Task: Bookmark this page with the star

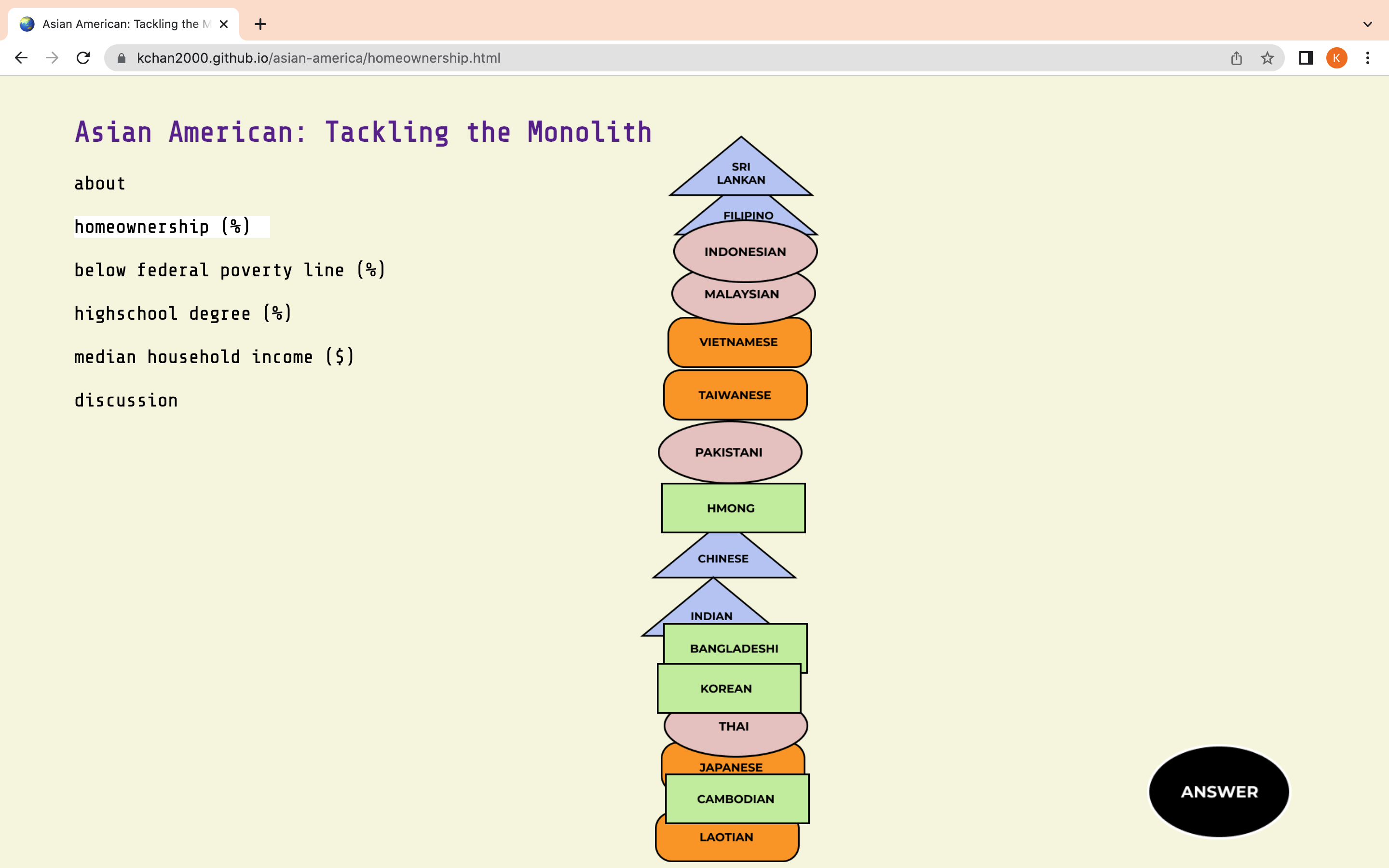Action: (x=1267, y=58)
